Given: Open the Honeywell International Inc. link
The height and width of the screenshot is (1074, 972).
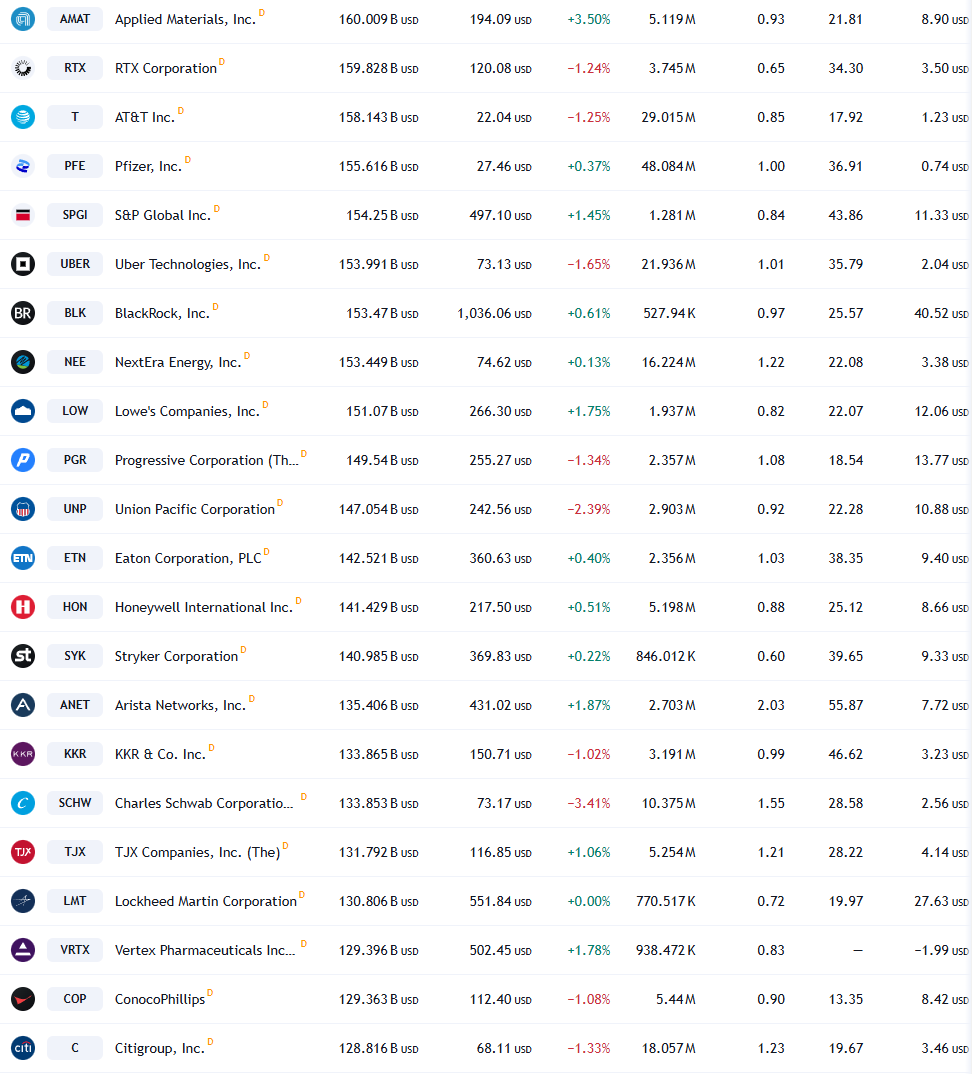Looking at the screenshot, I should pos(203,608).
